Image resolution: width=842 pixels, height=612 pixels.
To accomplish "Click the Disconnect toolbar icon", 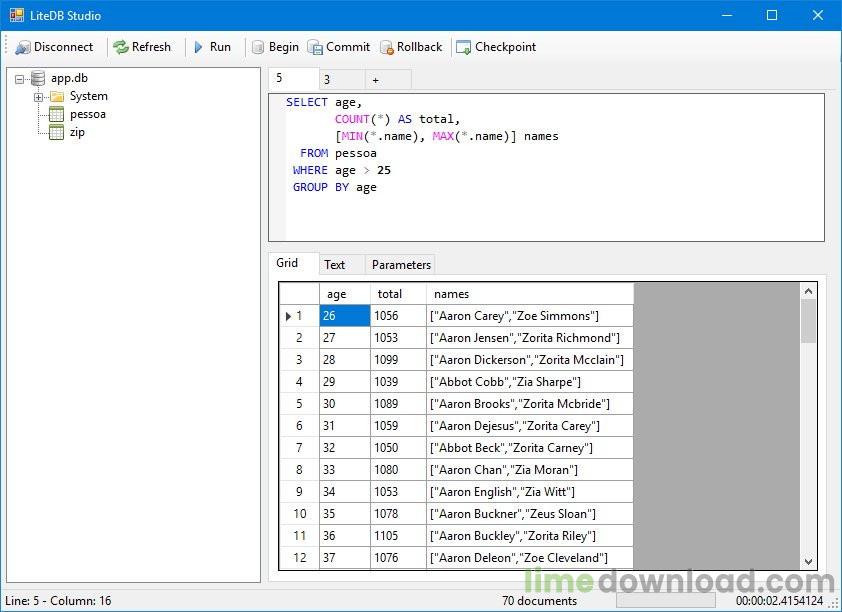I will coord(23,47).
